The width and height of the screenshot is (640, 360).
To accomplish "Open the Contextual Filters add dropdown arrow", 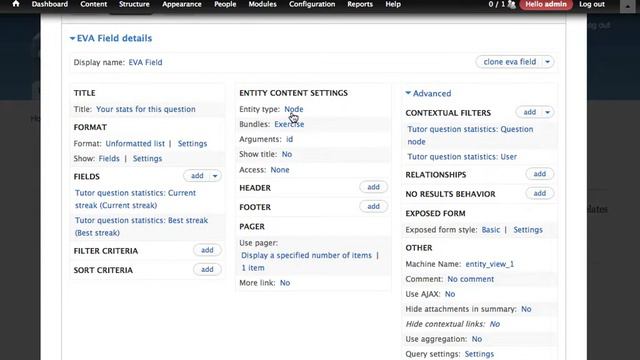I will (548, 112).
